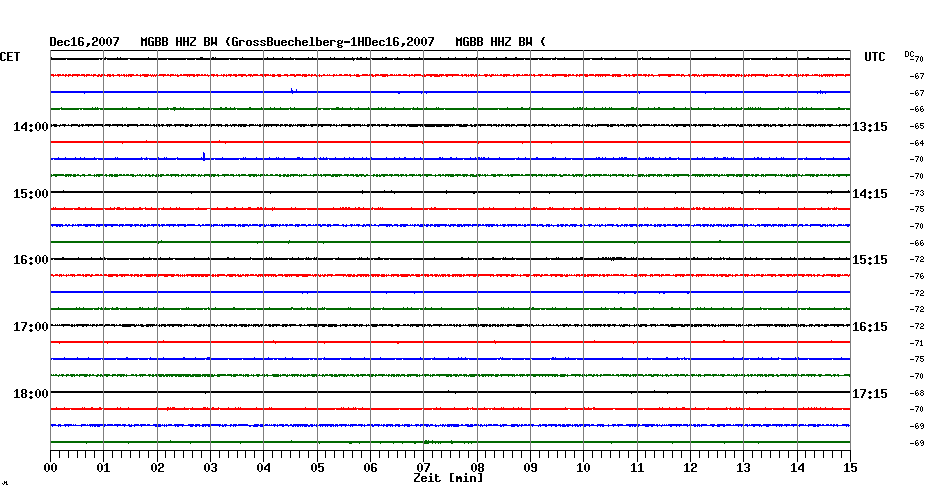Click minute 03 on the time axis

[211, 468]
